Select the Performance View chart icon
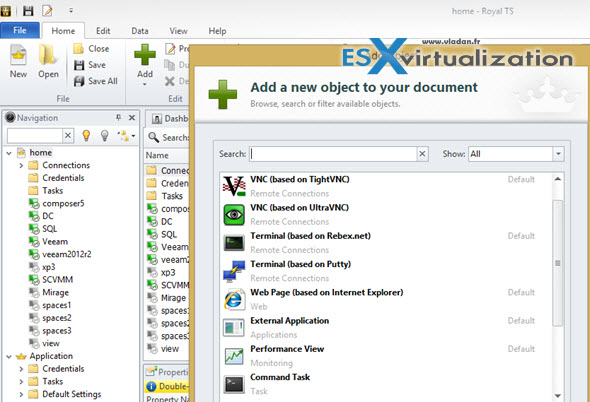This screenshot has height=402, width=590. tap(234, 356)
